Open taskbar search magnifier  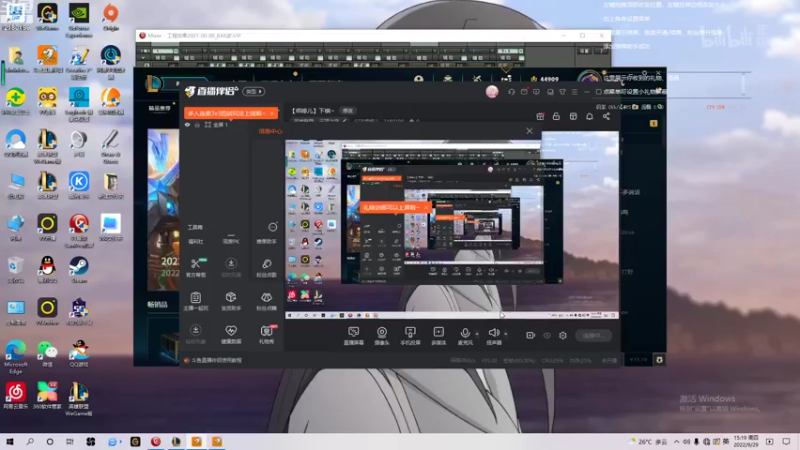(30, 441)
